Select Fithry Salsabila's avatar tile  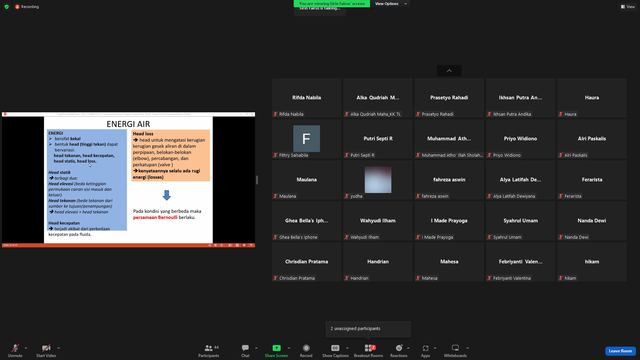(307, 139)
